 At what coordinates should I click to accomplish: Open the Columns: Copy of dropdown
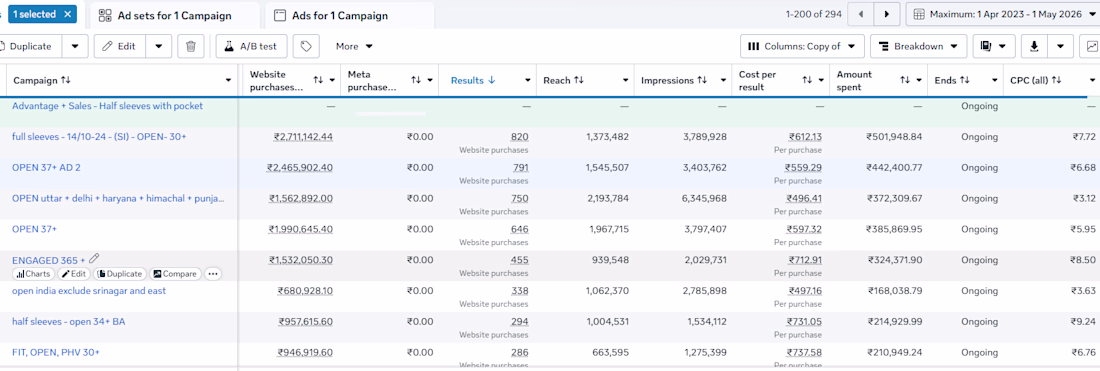pyautogui.click(x=802, y=46)
